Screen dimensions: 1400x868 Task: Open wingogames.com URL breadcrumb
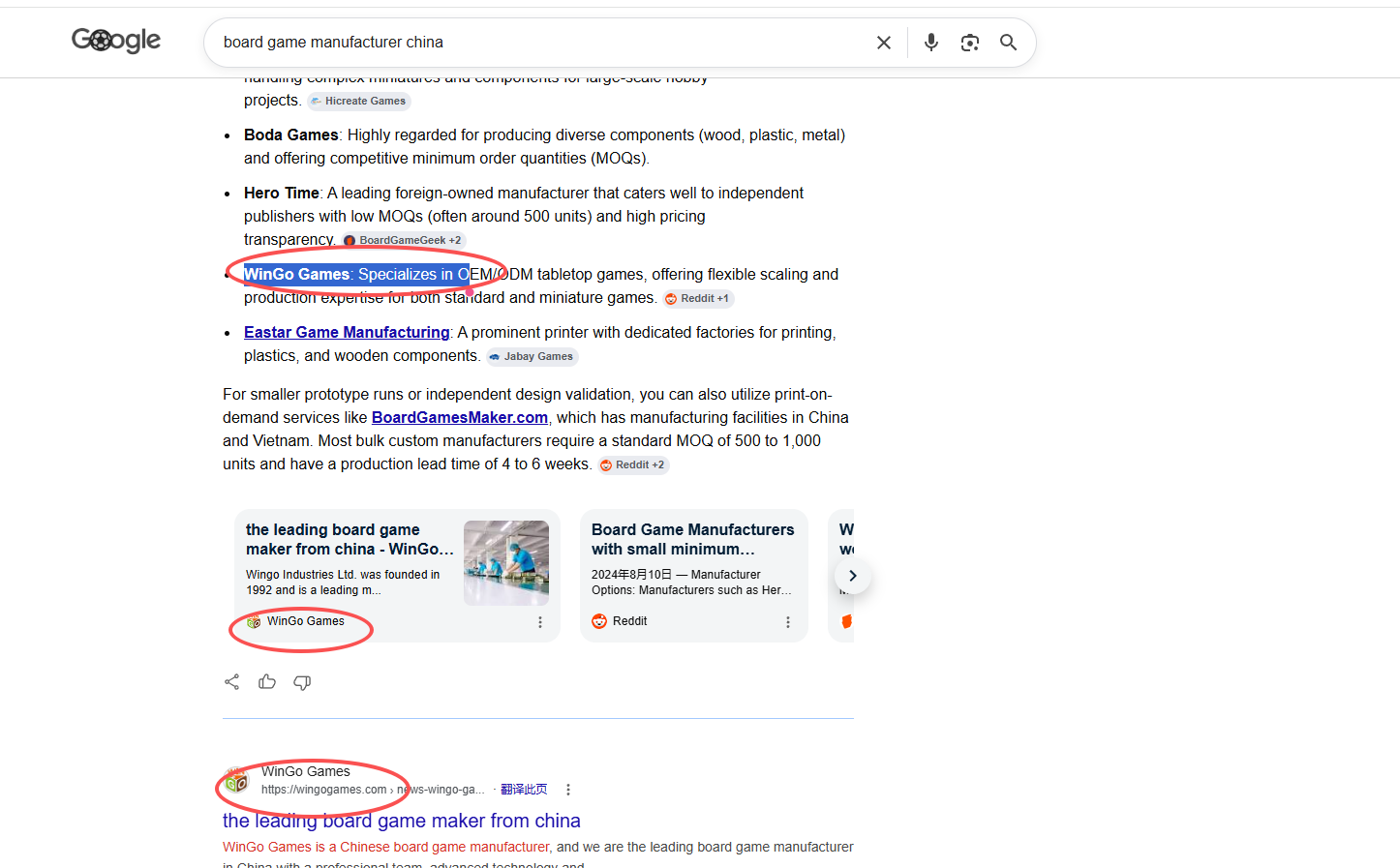(x=373, y=790)
